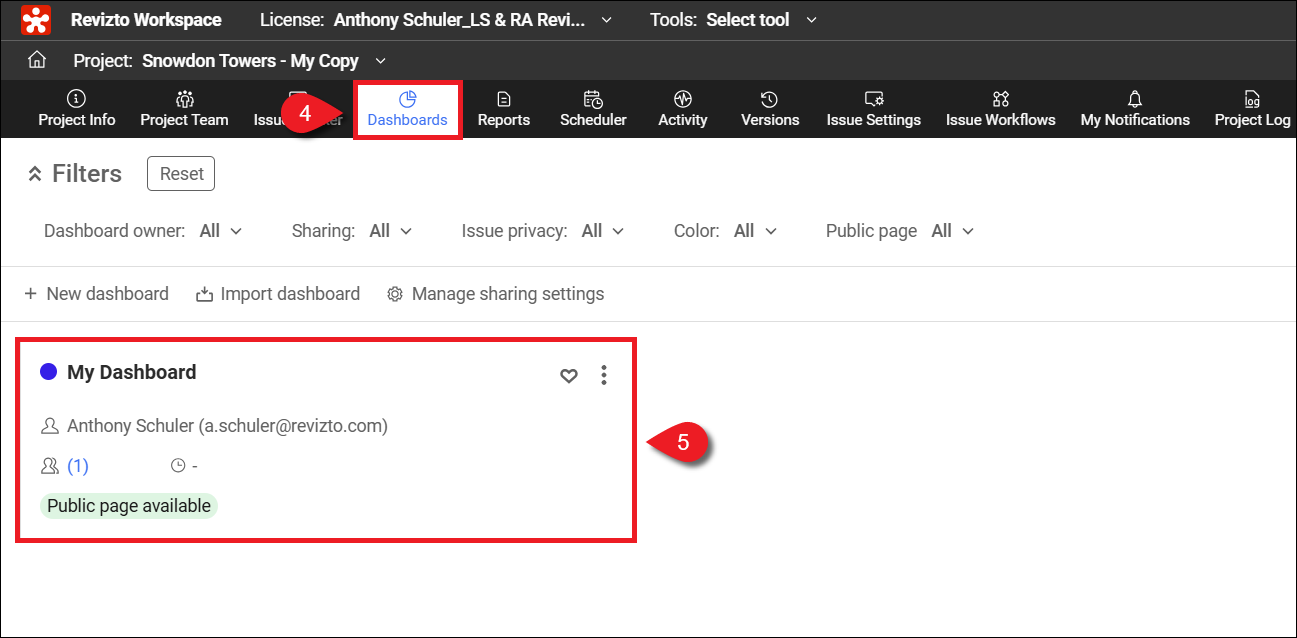Expand the Dashboard owner filter dropdown
Viewport: 1297px width, 638px height.
221,231
